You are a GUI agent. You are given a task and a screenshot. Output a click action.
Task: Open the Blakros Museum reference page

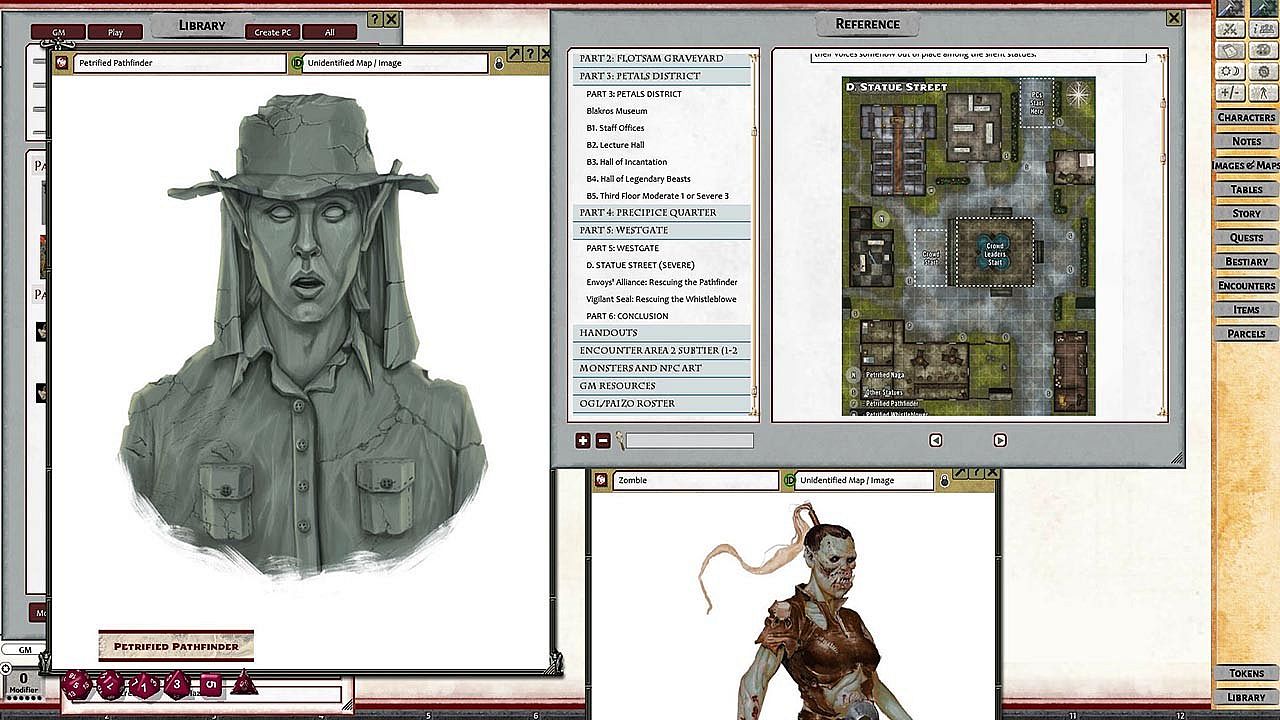[617, 111]
